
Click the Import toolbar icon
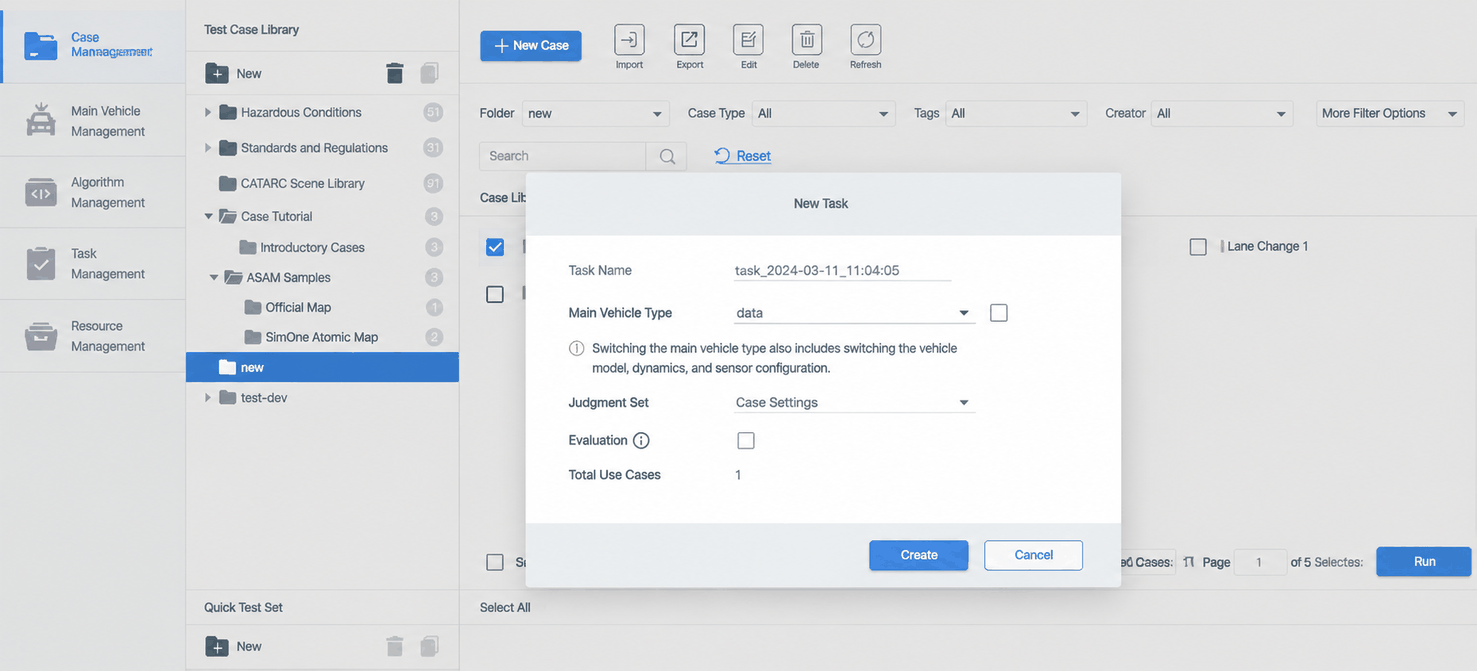coord(629,40)
